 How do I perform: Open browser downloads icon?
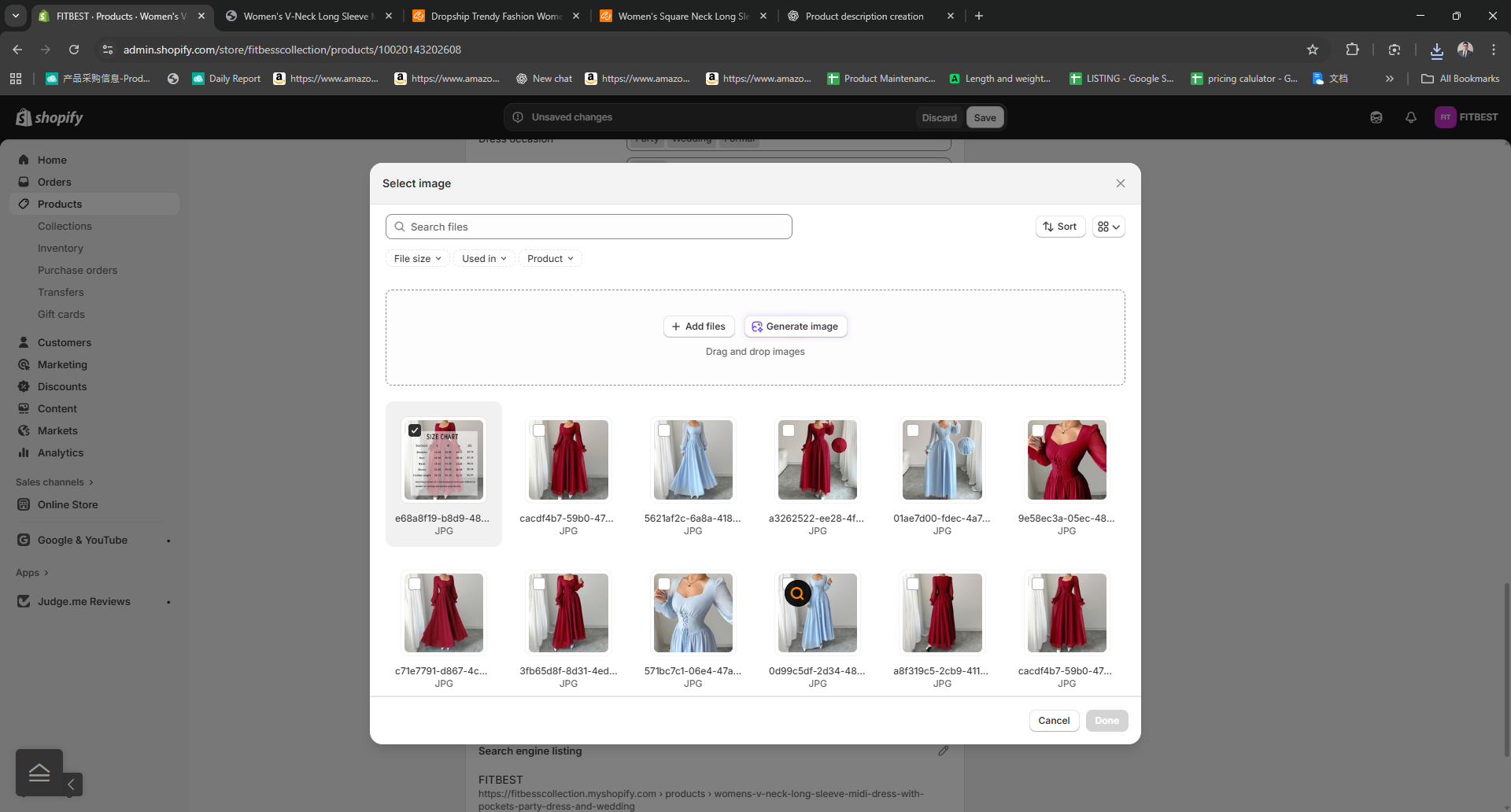pyautogui.click(x=1436, y=50)
